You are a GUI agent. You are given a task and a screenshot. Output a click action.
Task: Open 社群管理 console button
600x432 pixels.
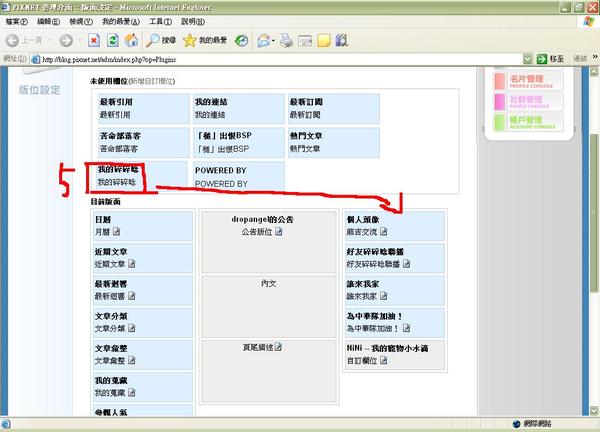[528, 101]
